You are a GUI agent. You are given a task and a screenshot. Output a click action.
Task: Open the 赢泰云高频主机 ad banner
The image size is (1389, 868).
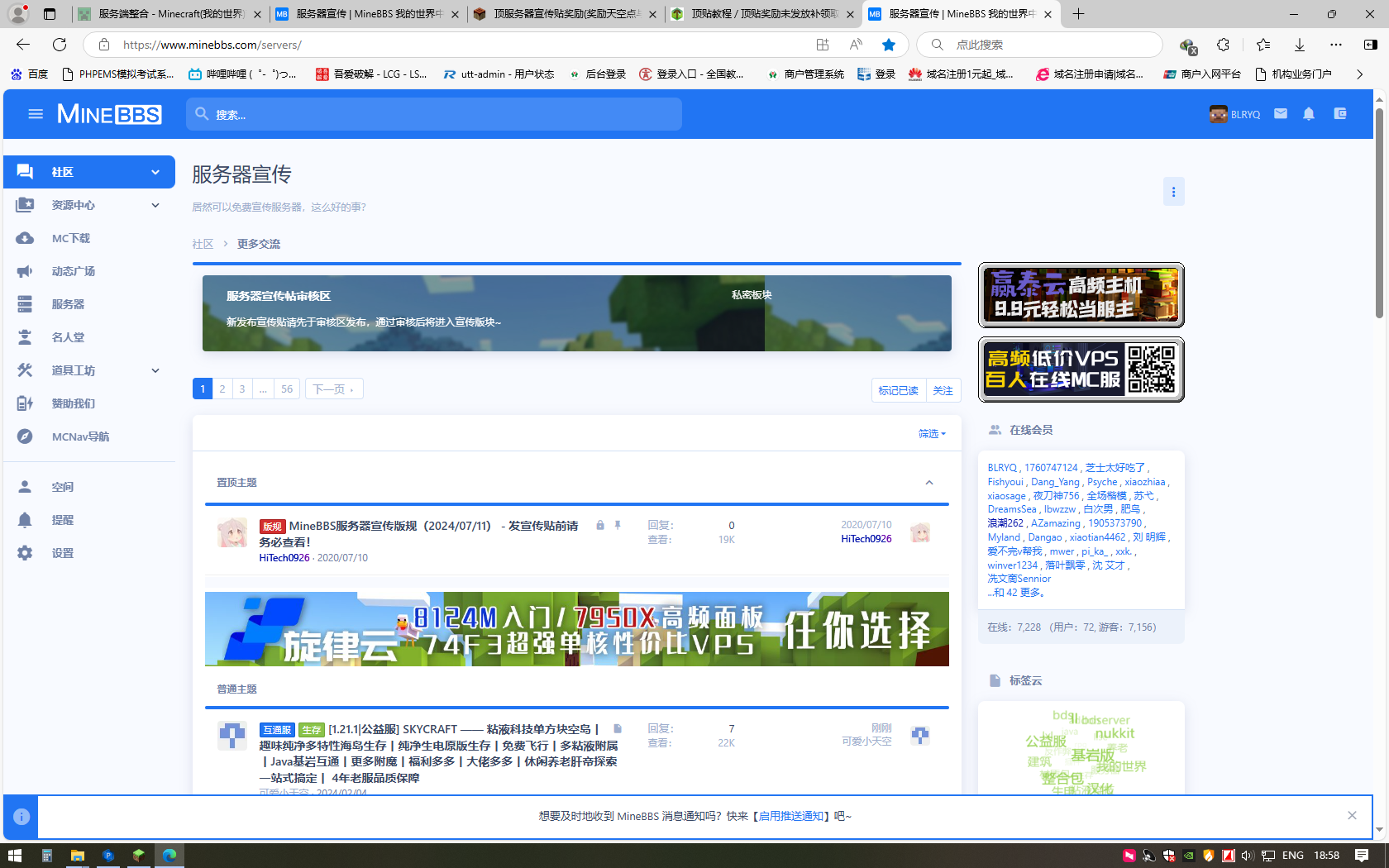tap(1081, 295)
